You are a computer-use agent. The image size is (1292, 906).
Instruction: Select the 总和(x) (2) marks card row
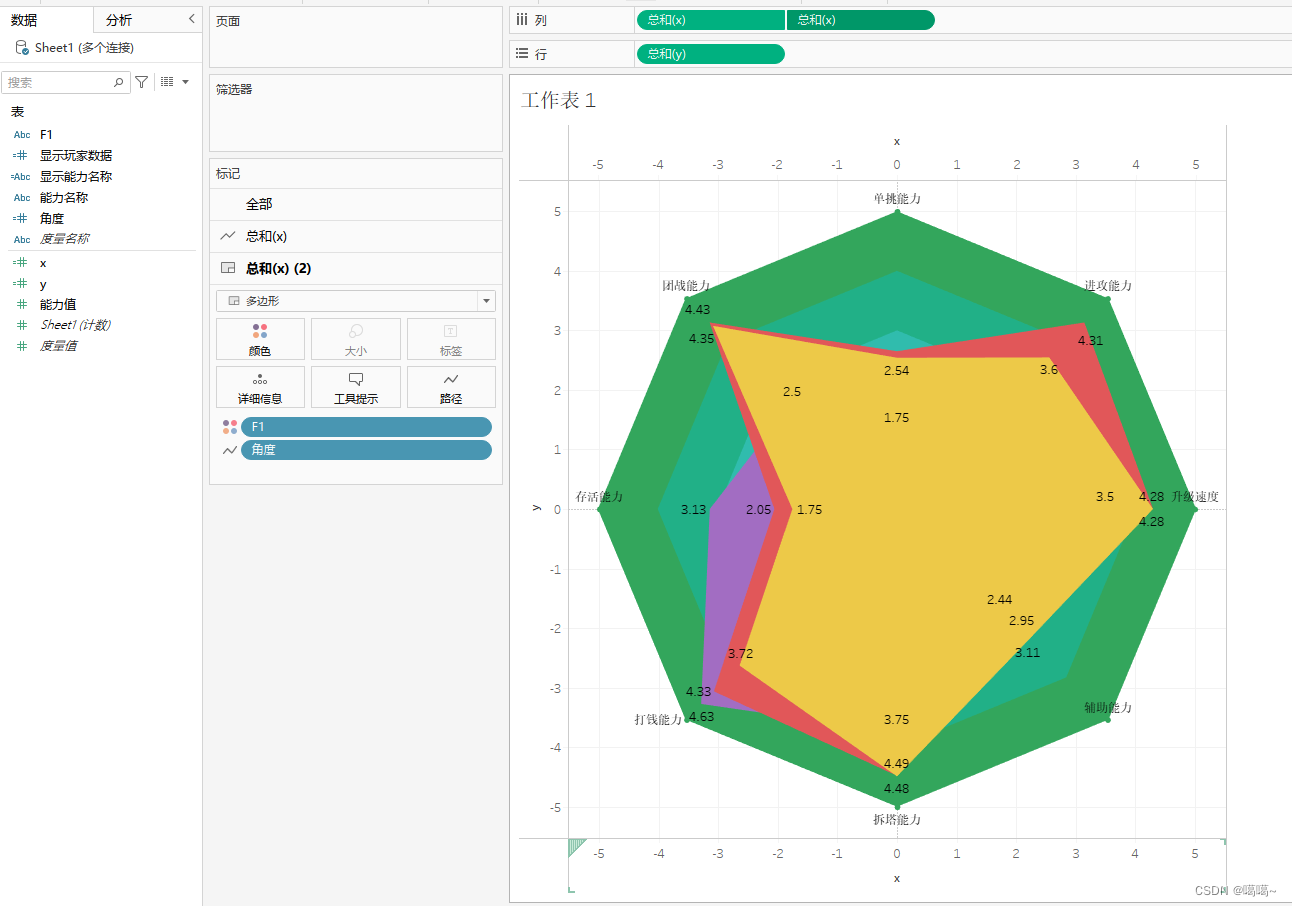355,268
